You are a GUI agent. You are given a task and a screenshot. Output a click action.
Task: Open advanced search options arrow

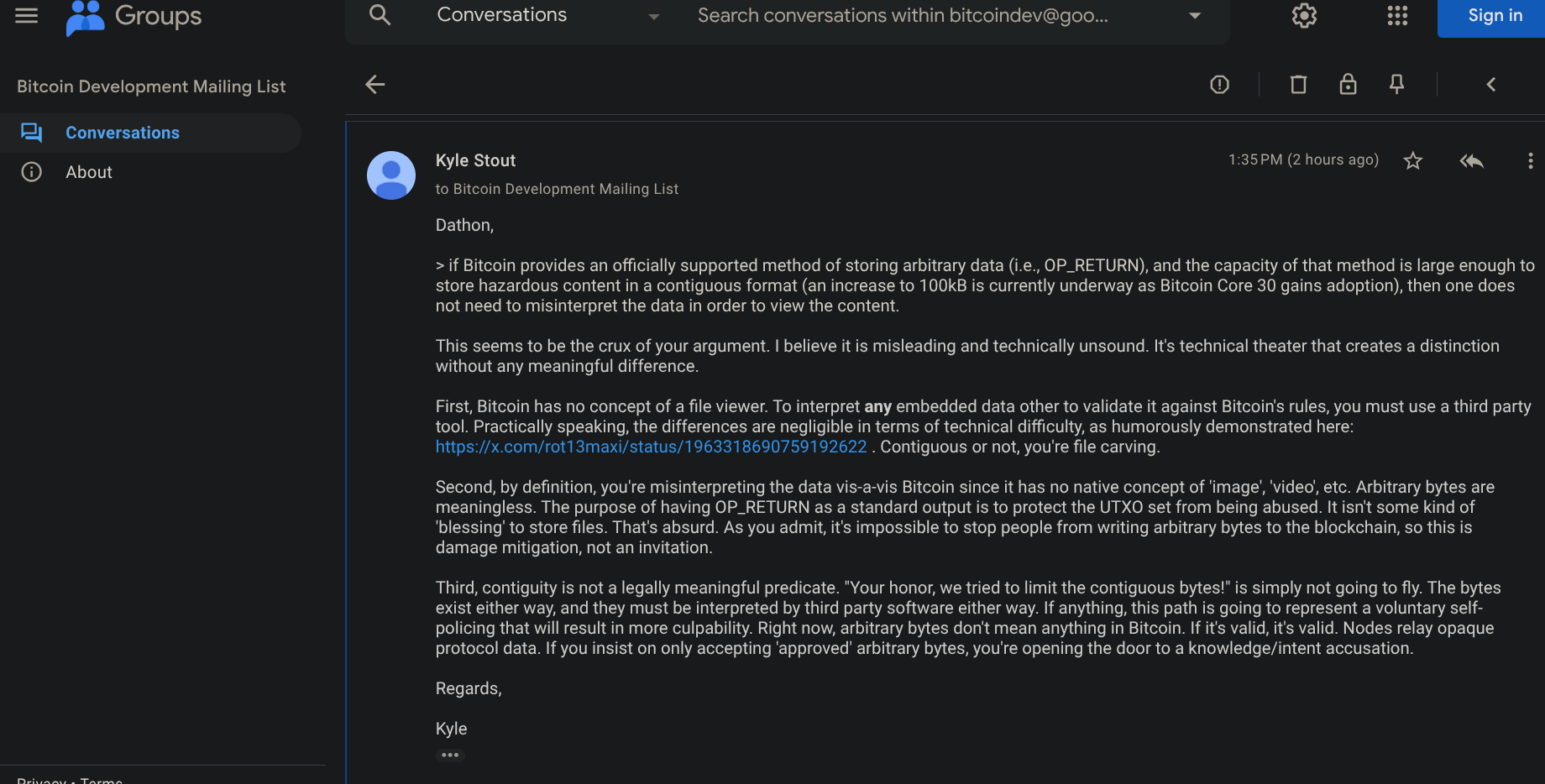click(1195, 16)
